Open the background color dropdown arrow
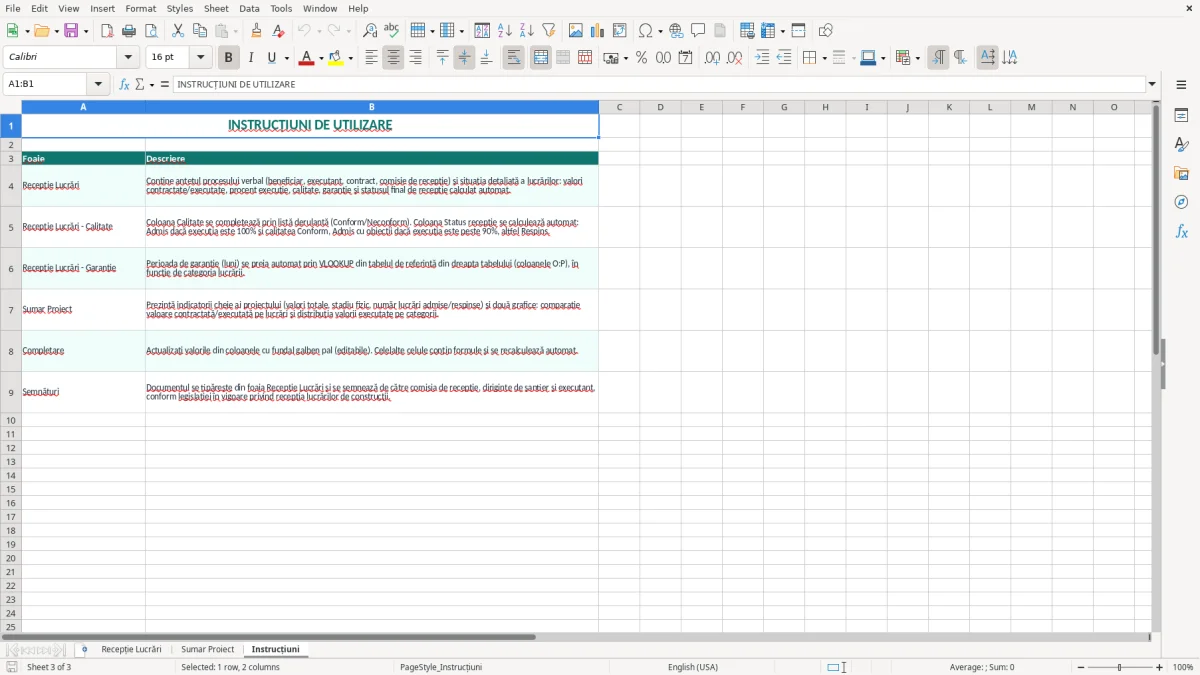 351,58
